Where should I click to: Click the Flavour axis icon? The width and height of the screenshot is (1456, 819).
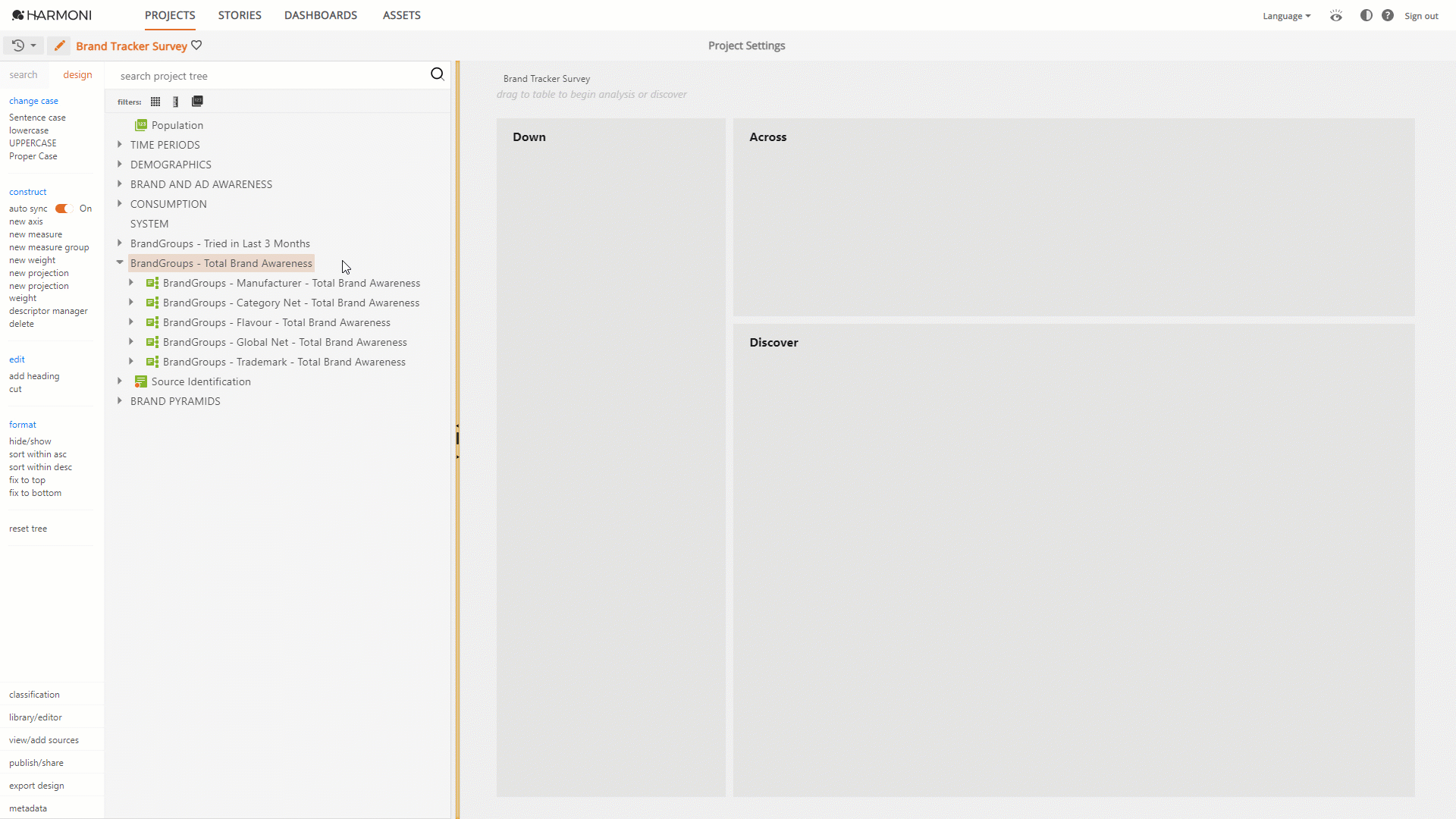pos(152,322)
